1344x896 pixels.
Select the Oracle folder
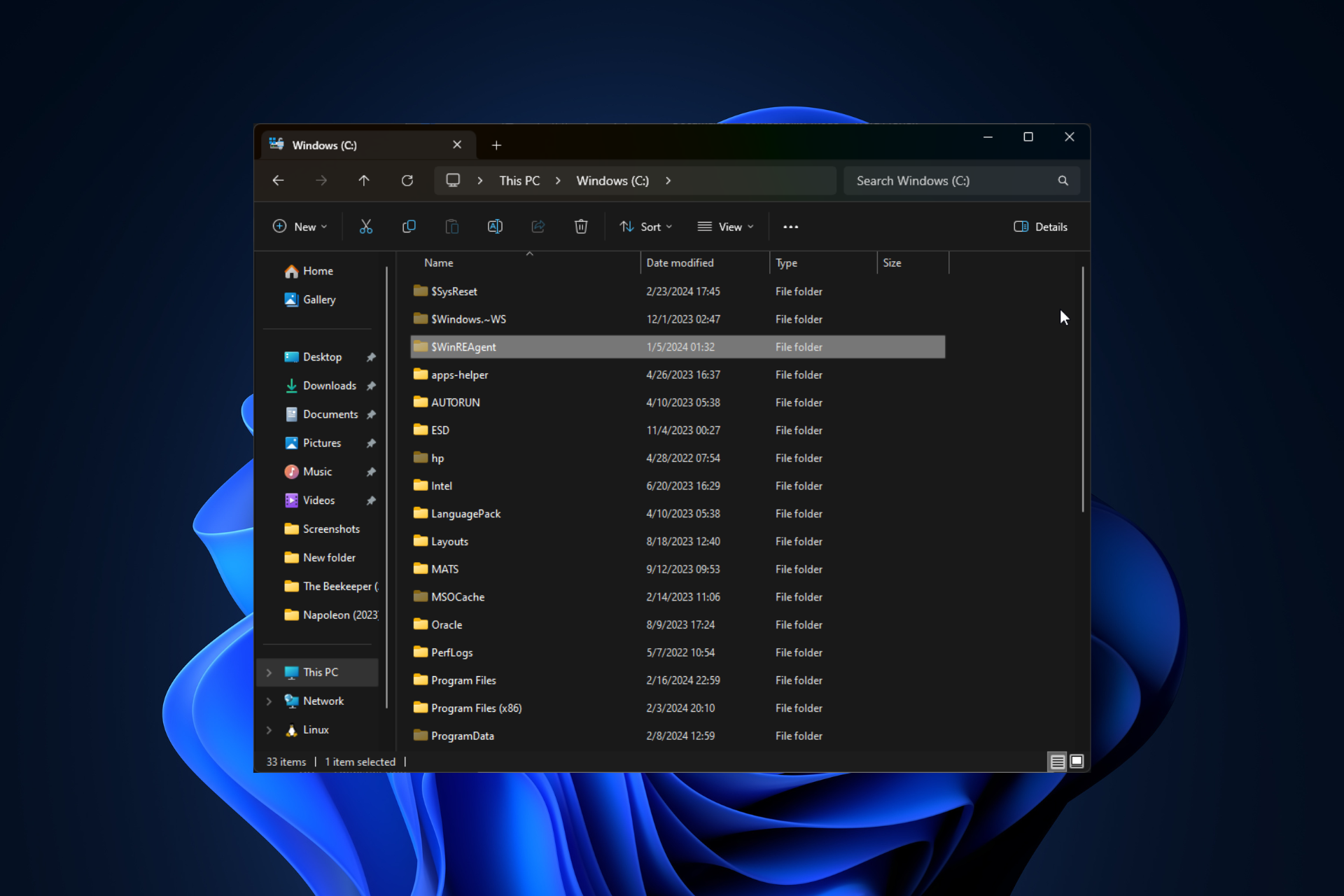[678, 624]
